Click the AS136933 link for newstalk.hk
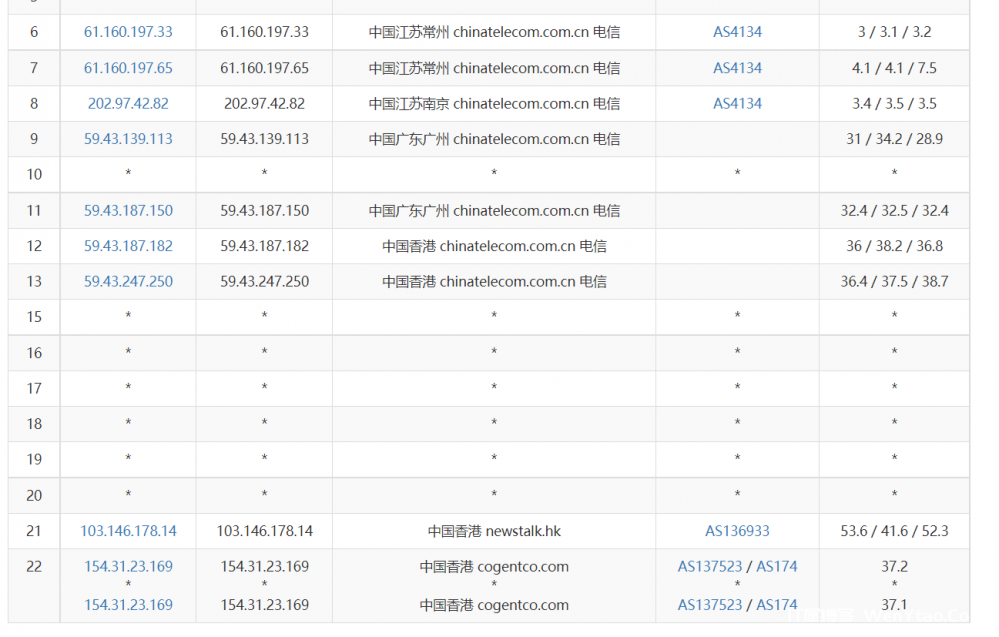Image resolution: width=999 pixels, height=637 pixels. pos(736,530)
